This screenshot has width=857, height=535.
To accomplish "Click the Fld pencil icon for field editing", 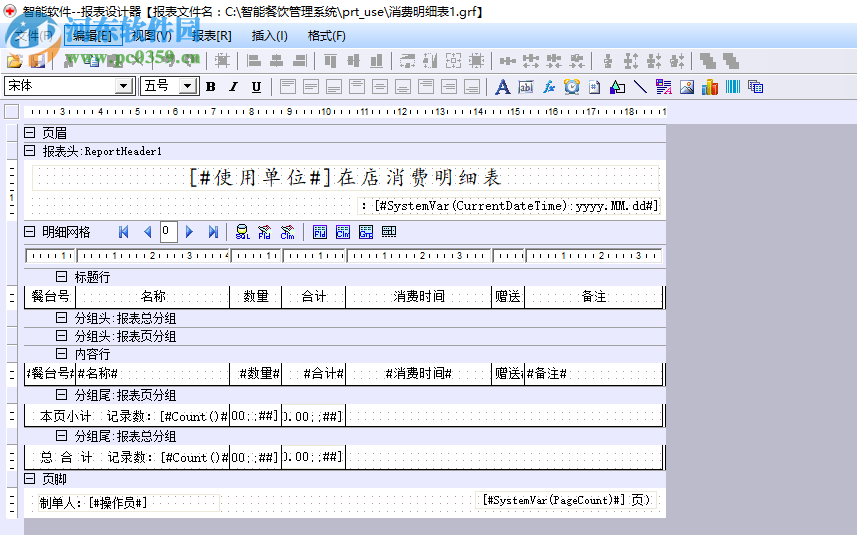I will 265,232.
